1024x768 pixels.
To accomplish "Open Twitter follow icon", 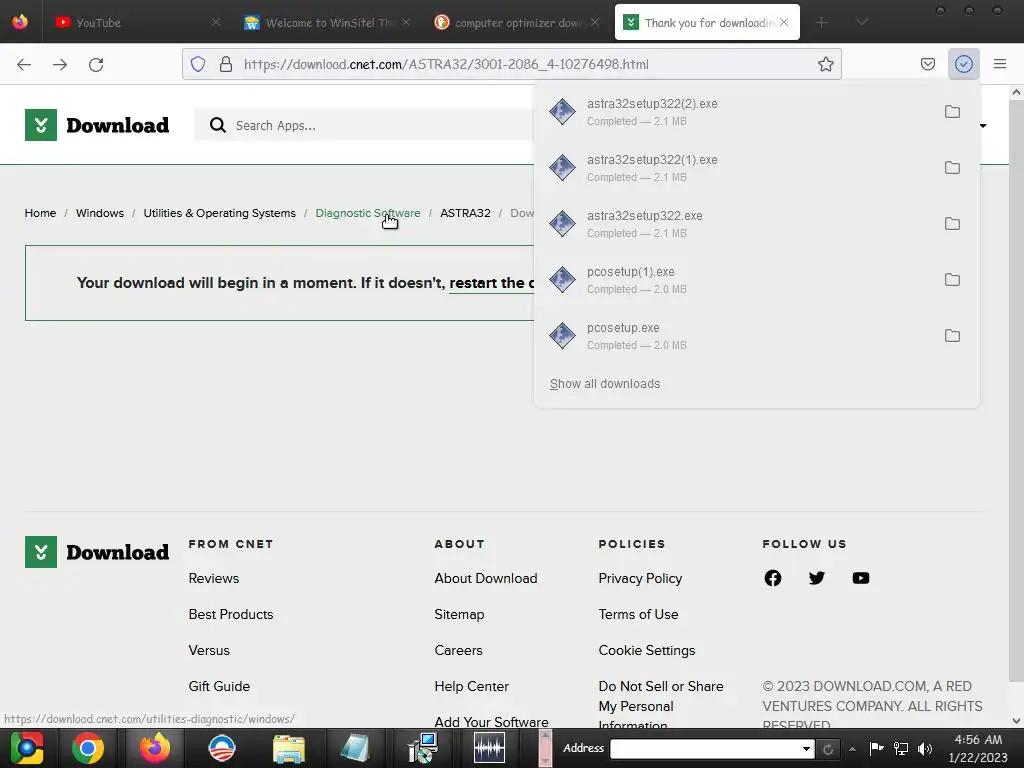I will (816, 578).
